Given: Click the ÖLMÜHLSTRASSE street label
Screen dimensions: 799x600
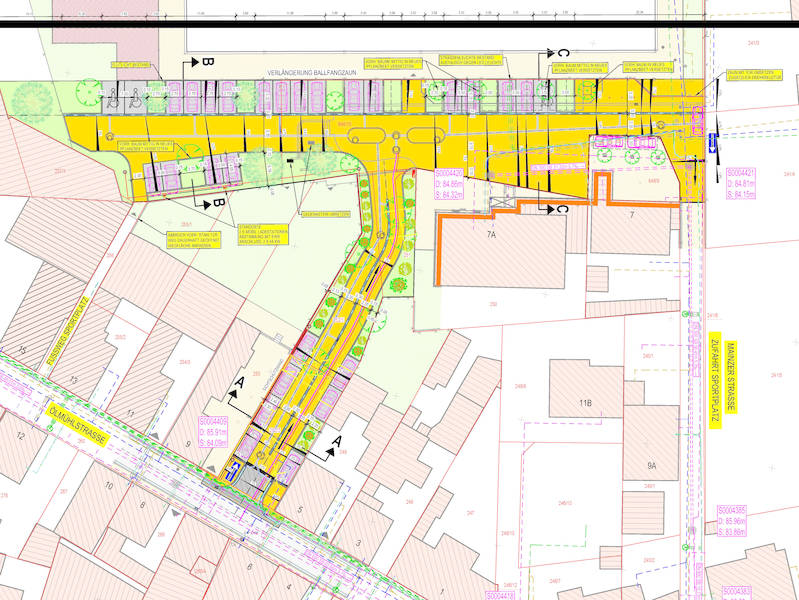Looking at the screenshot, I should (x=78, y=425).
